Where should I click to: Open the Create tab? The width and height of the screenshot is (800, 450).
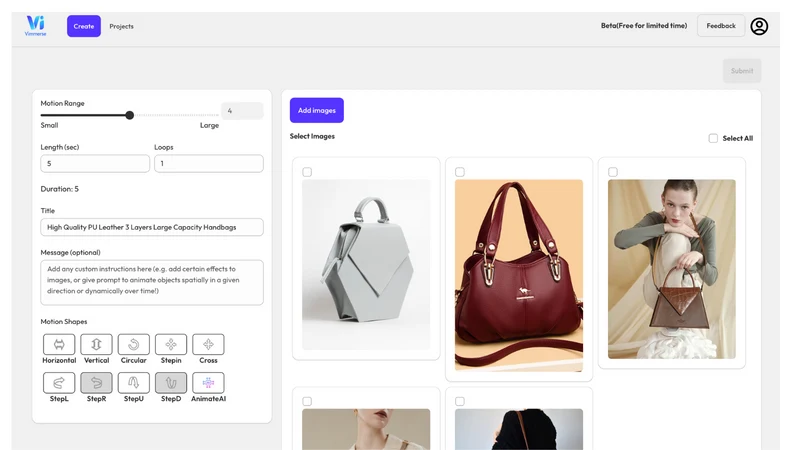tap(84, 26)
